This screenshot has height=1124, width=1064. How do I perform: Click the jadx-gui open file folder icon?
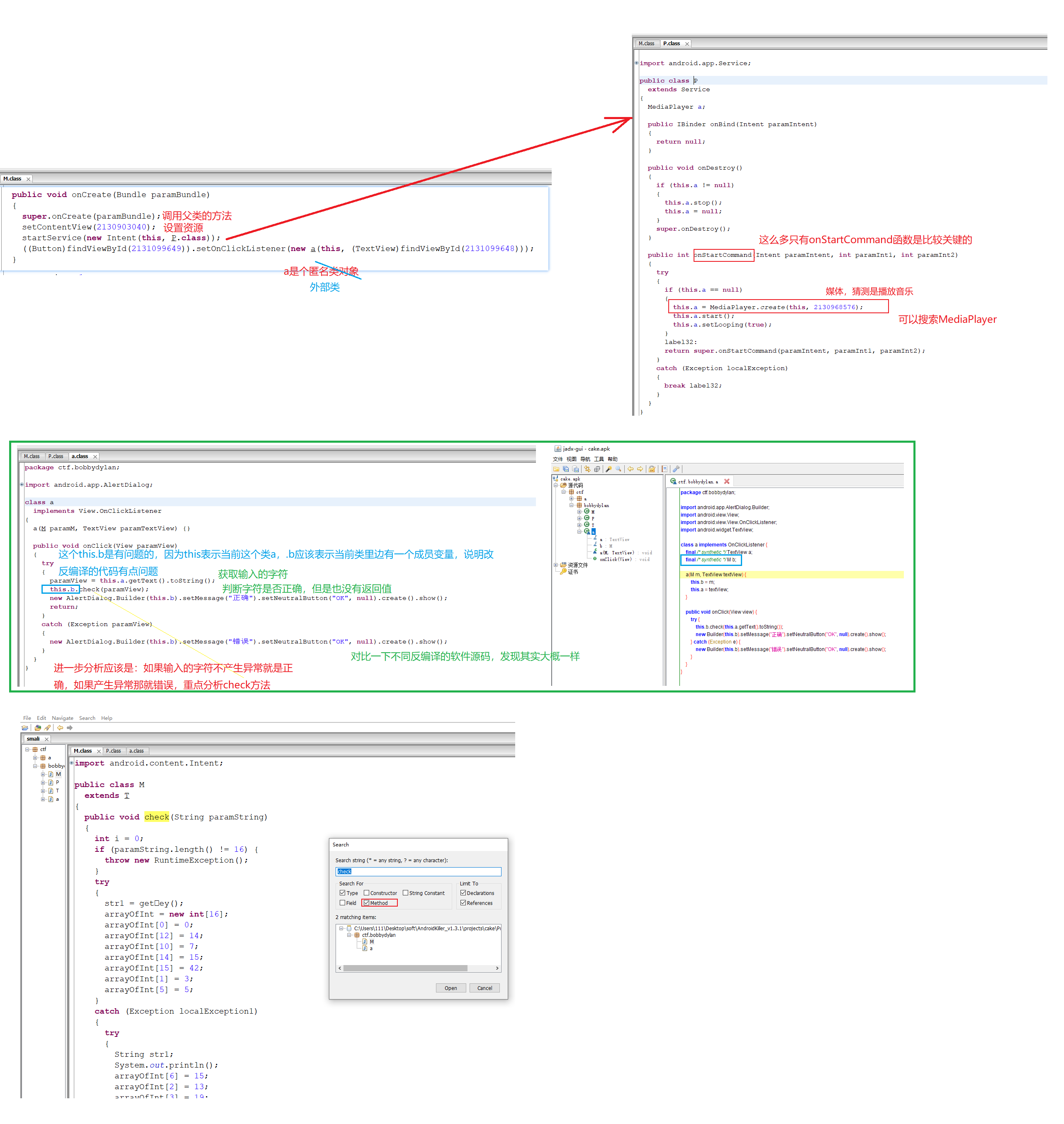[556, 469]
